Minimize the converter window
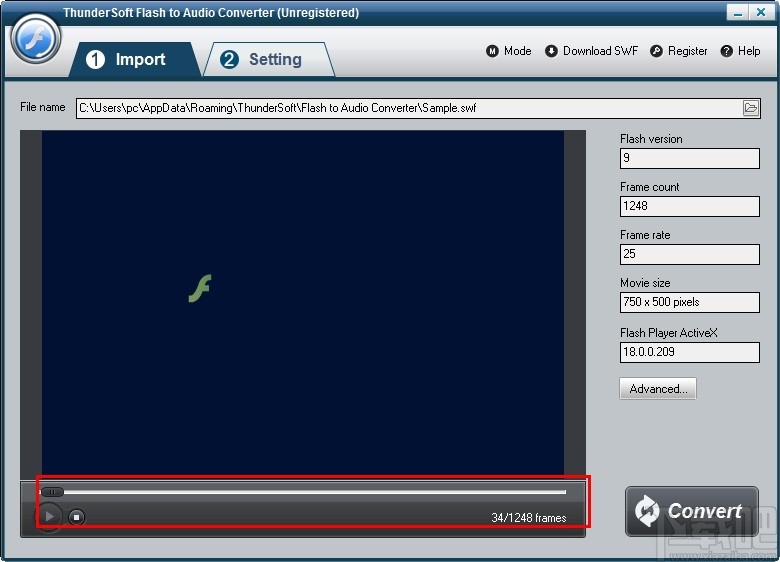The height and width of the screenshot is (562, 780). coord(738,12)
